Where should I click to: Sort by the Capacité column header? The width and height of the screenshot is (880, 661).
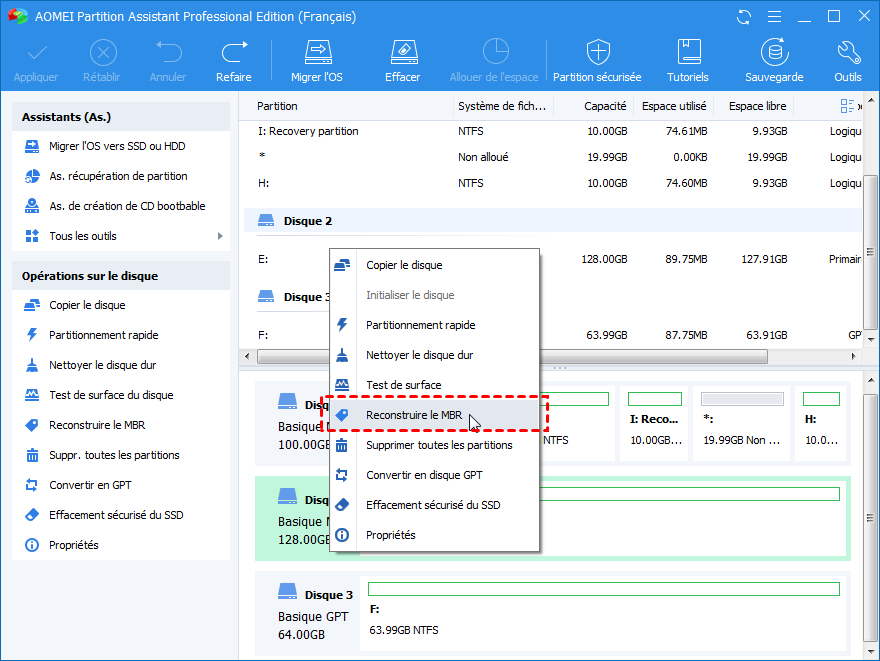pos(605,106)
